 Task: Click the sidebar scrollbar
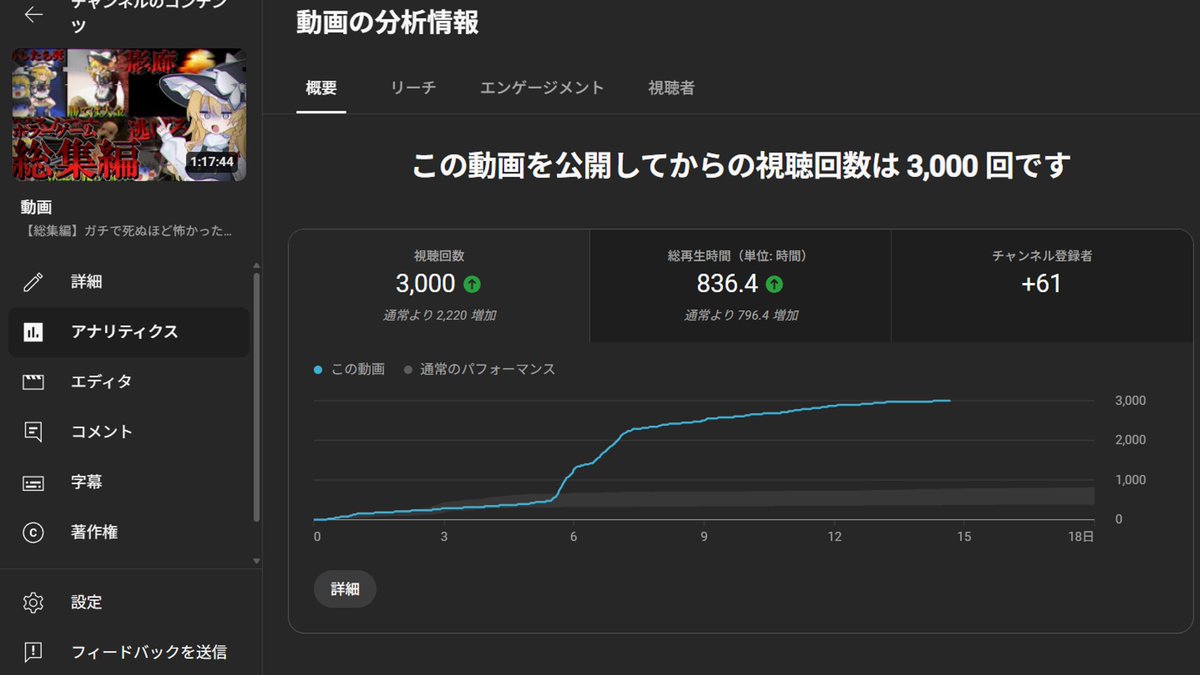click(x=256, y=395)
